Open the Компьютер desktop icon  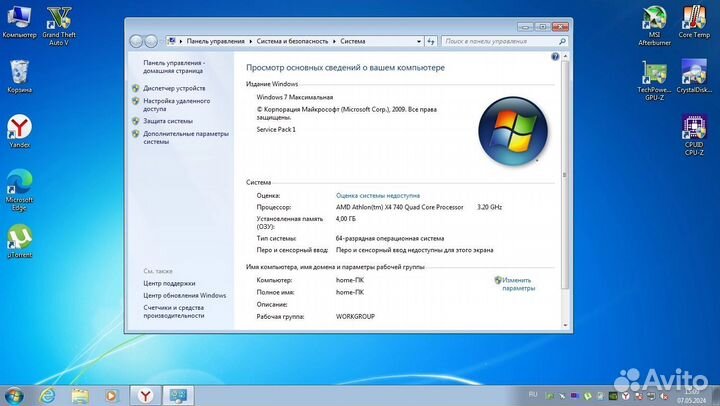[x=19, y=22]
